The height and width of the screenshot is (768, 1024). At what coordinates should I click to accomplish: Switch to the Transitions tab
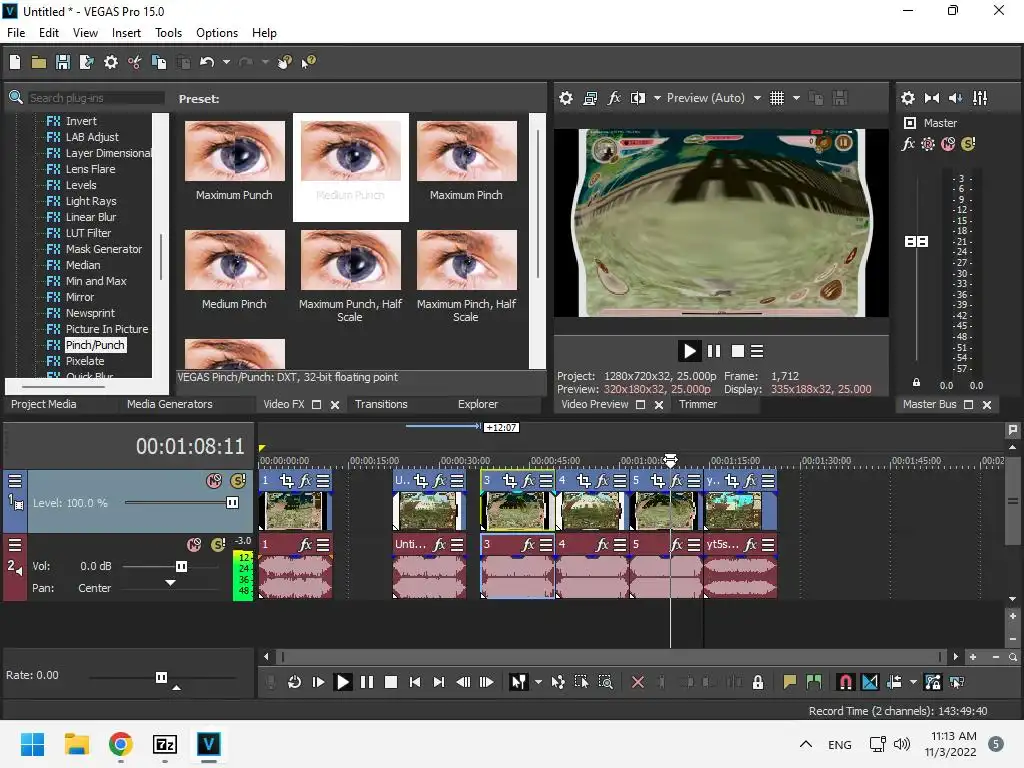coord(381,404)
